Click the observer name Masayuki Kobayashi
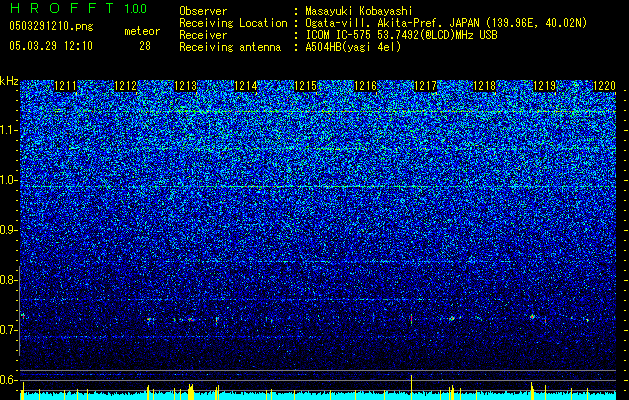This screenshot has height=400, width=629. [359, 11]
